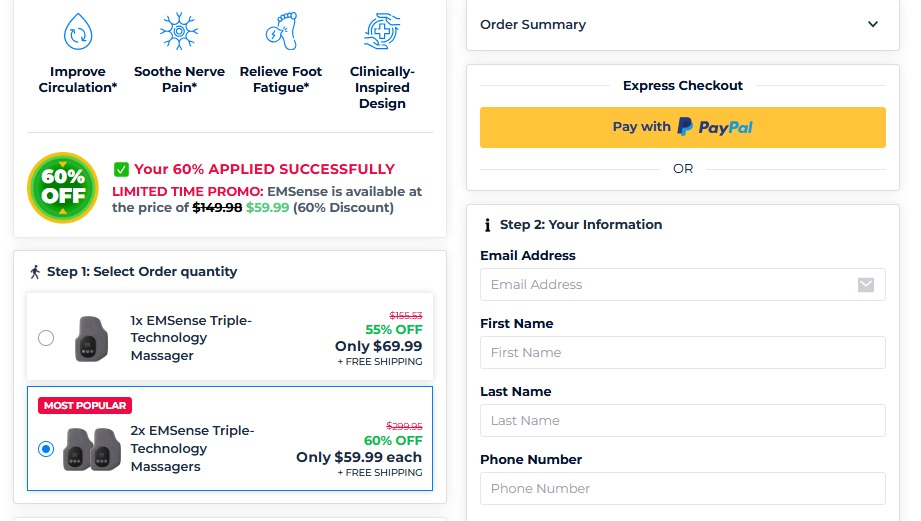Click the Soothe Nerve Pain icon
The image size is (921, 521).
point(179,32)
